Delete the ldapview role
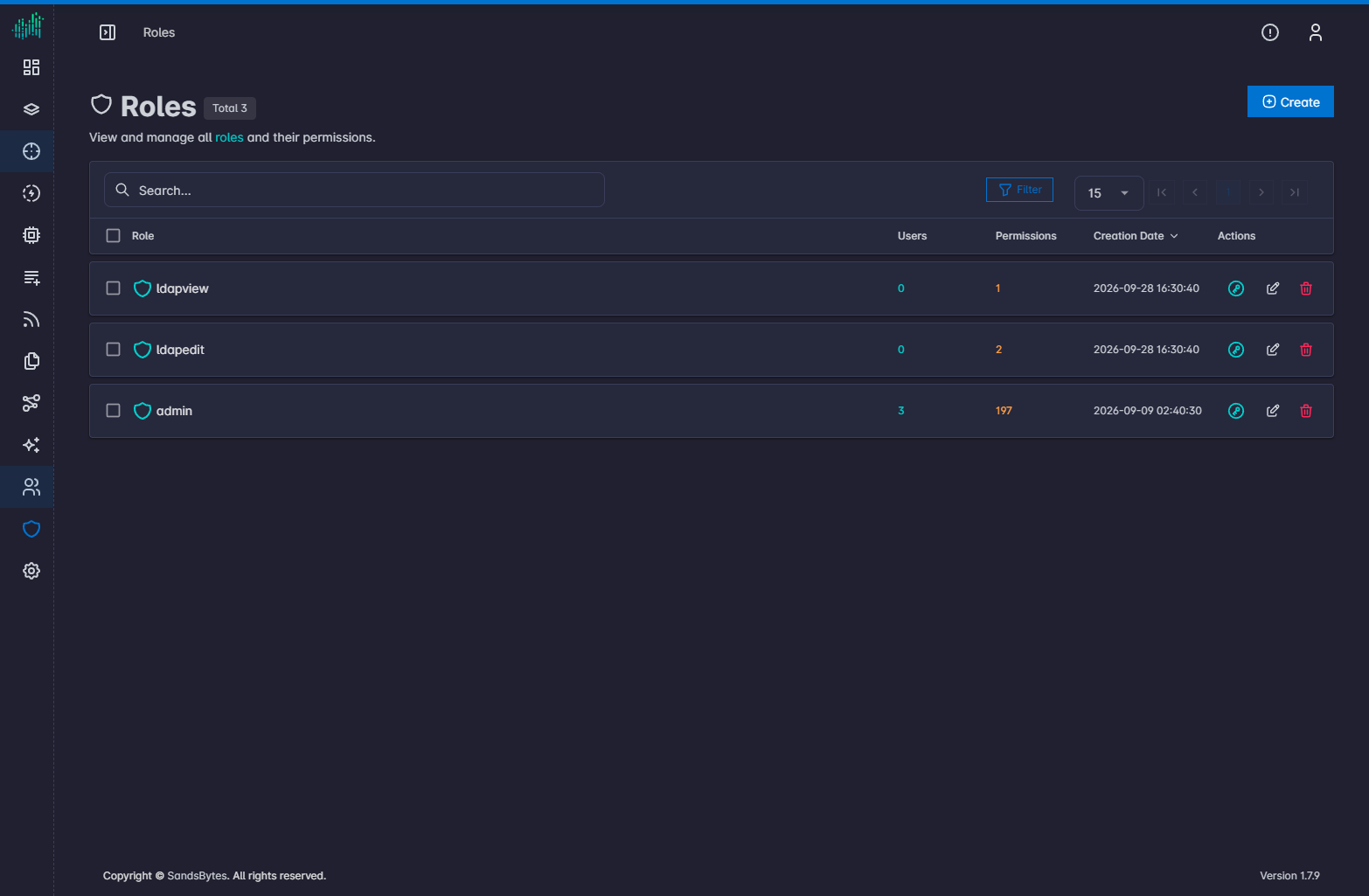 pyautogui.click(x=1306, y=288)
